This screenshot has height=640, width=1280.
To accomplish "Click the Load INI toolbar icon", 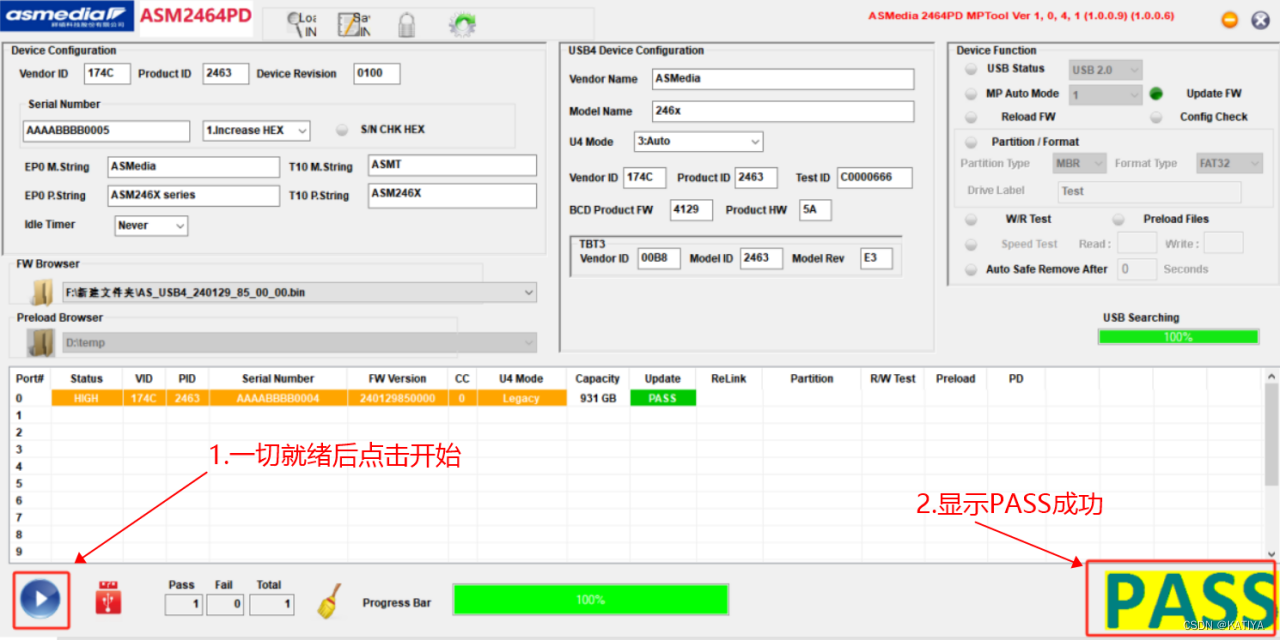I will [301, 24].
